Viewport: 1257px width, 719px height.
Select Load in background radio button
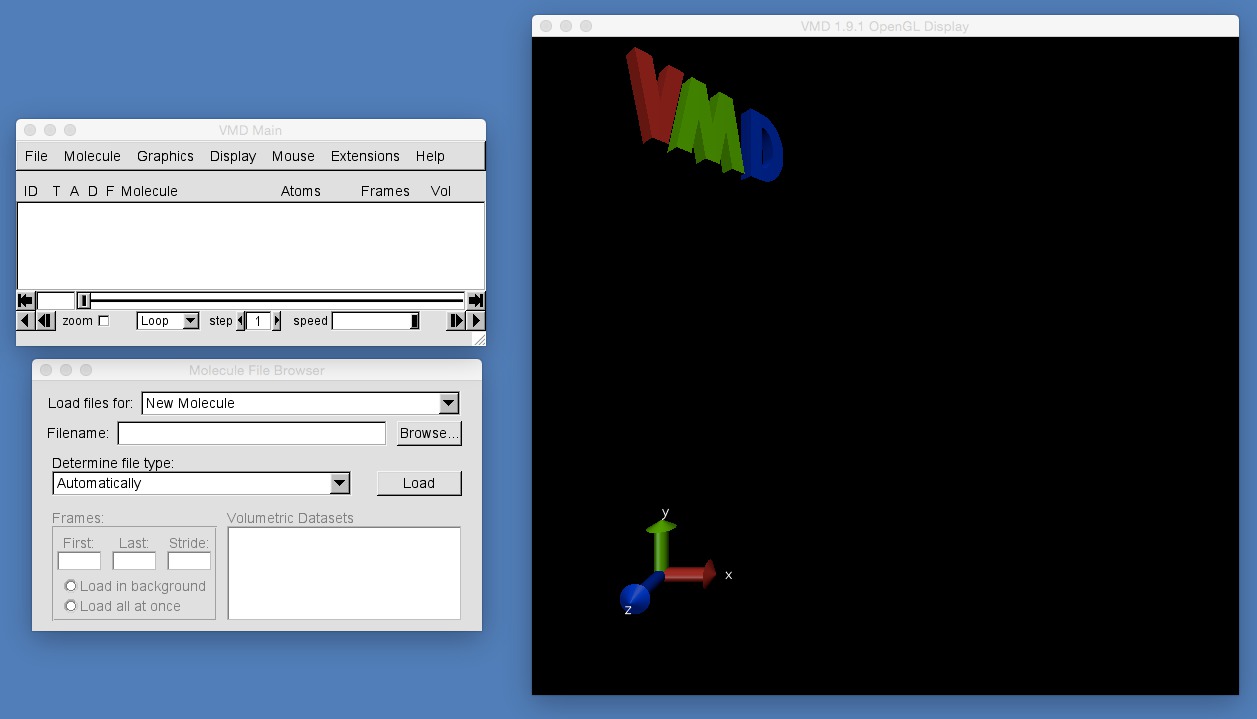pos(70,586)
